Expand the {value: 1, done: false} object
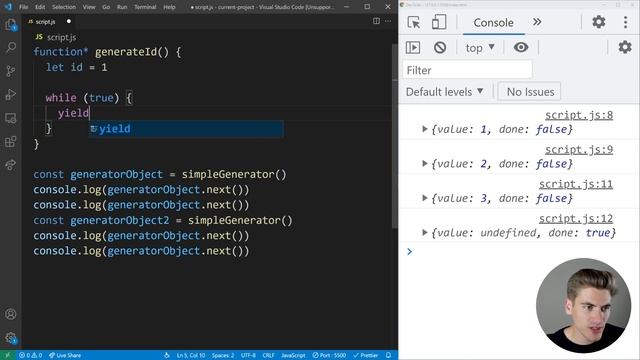The height and width of the screenshot is (360, 640). pos(424,129)
